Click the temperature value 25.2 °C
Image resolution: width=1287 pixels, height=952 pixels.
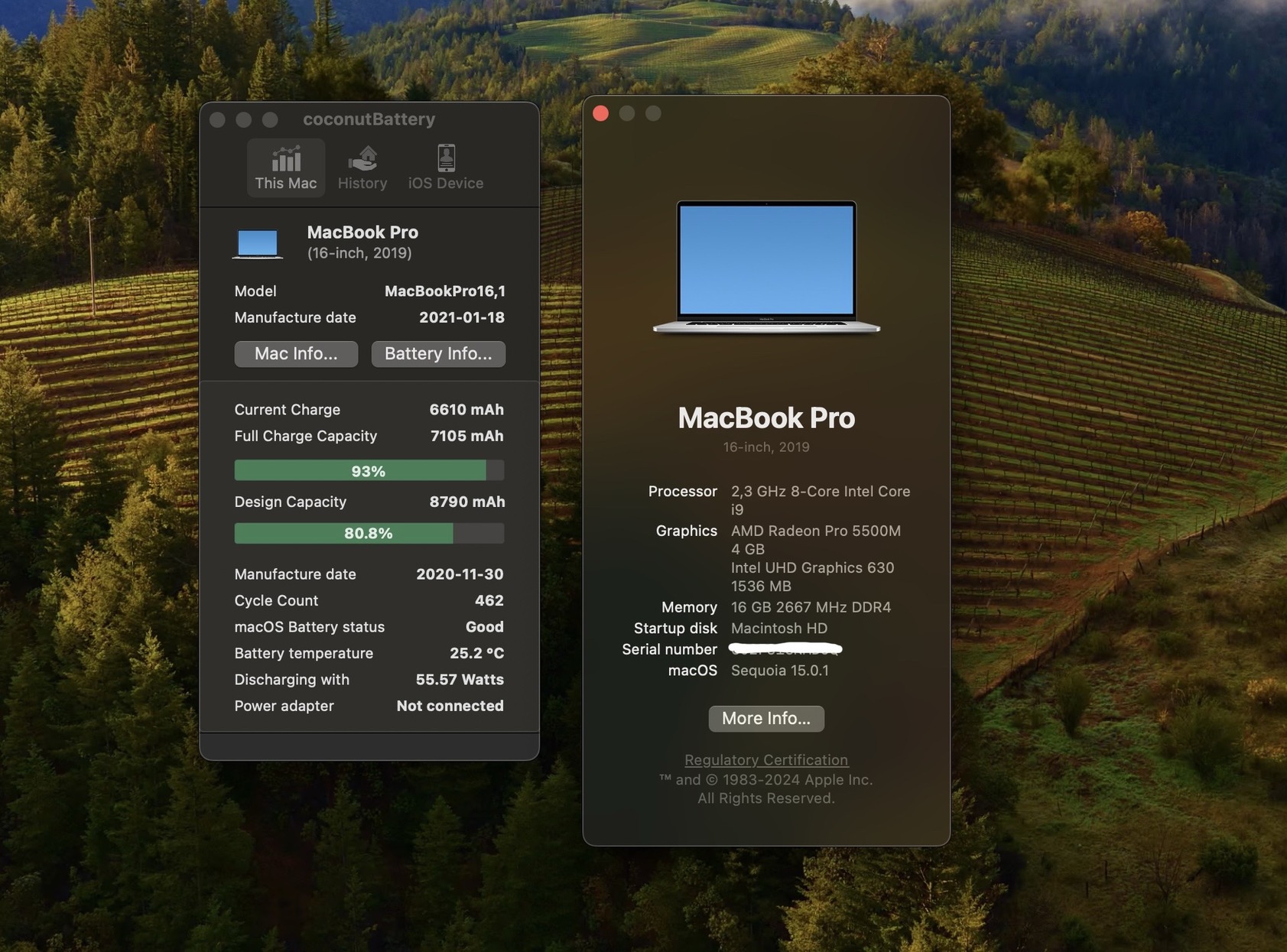click(x=476, y=653)
